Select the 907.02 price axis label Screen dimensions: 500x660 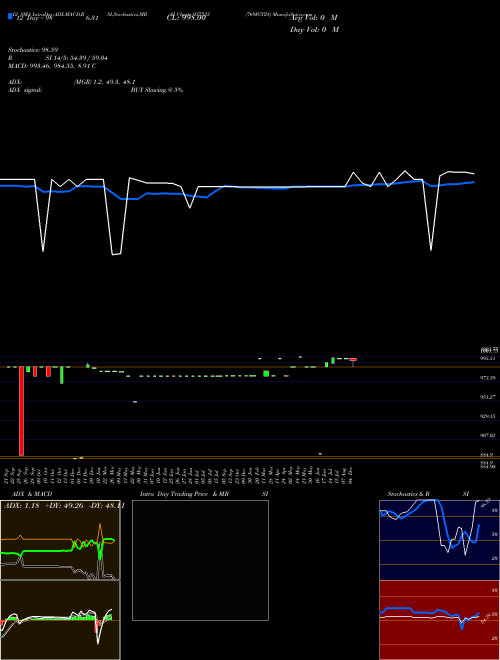click(488, 436)
